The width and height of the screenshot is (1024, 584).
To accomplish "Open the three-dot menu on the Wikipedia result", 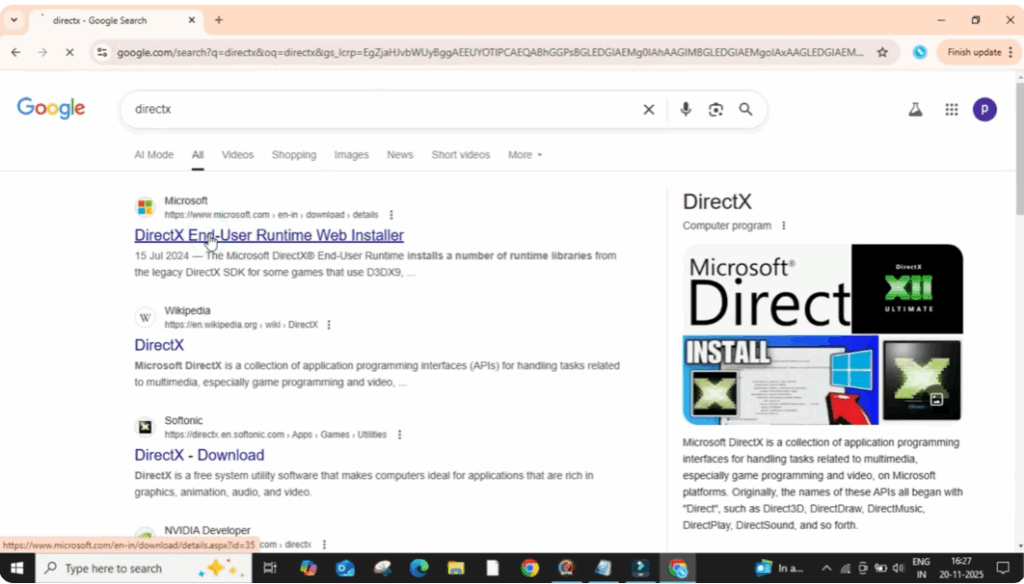I will [x=329, y=324].
